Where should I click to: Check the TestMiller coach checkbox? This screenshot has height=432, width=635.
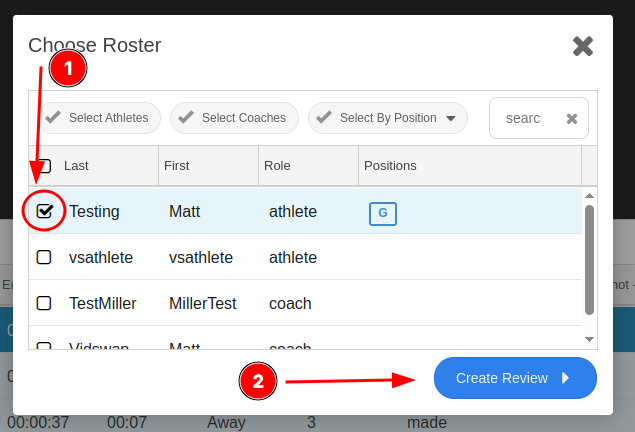pyautogui.click(x=44, y=303)
